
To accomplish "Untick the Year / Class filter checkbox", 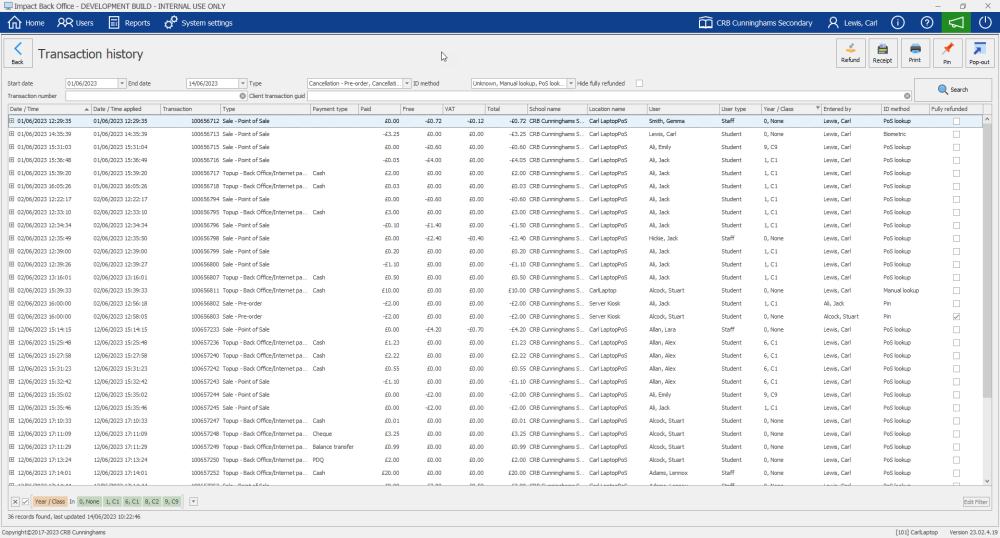I will tap(26, 501).
